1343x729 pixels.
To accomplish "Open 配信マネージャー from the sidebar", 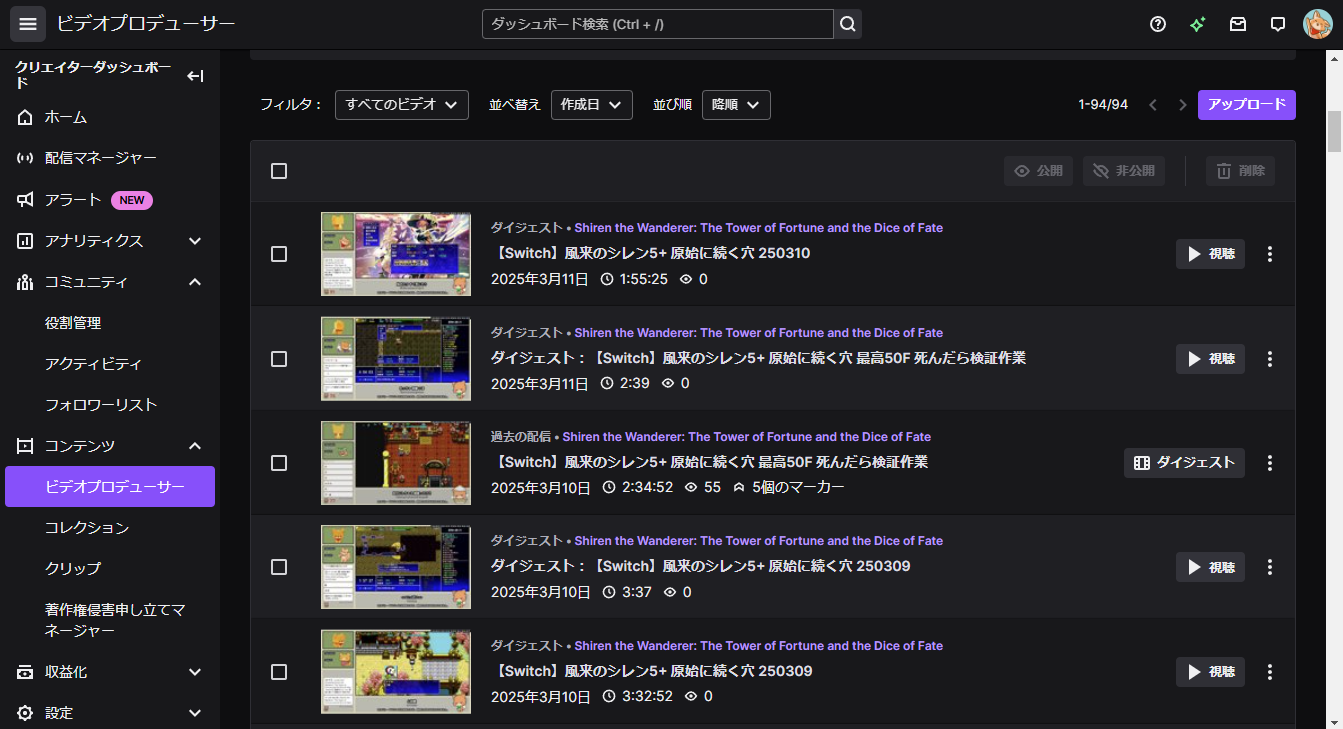I will (100, 158).
